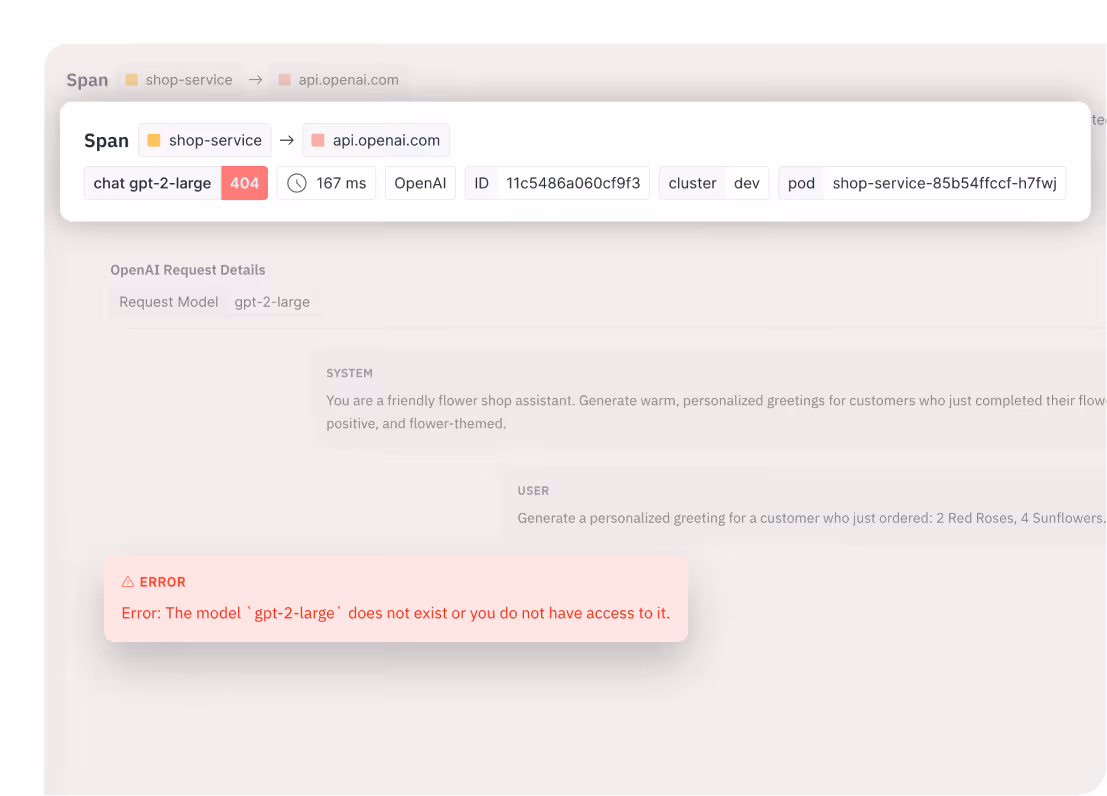Click the red error message text
This screenshot has height=796, width=1107.
point(395,613)
